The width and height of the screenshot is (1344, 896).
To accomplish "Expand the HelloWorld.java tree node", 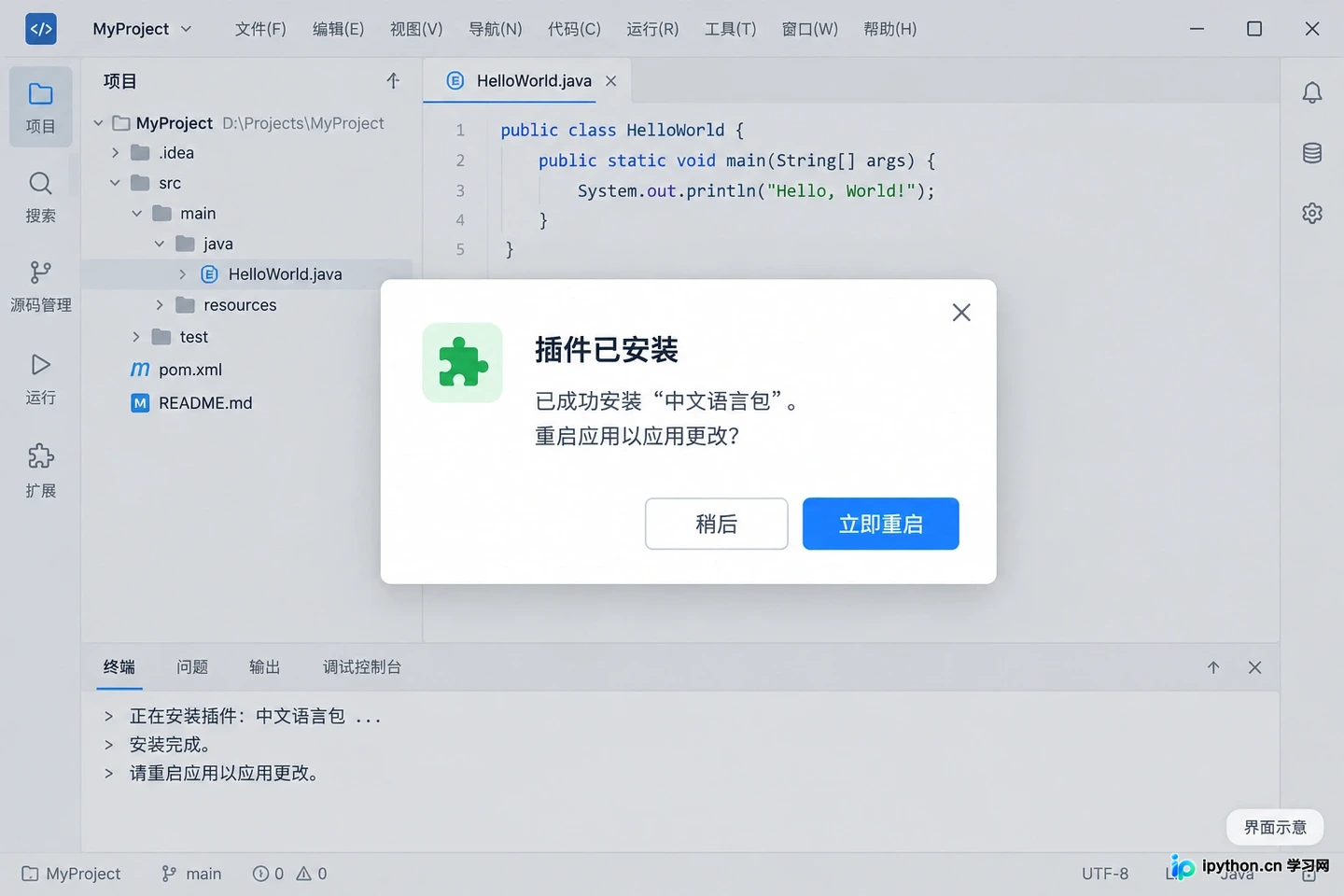I will click(x=183, y=274).
